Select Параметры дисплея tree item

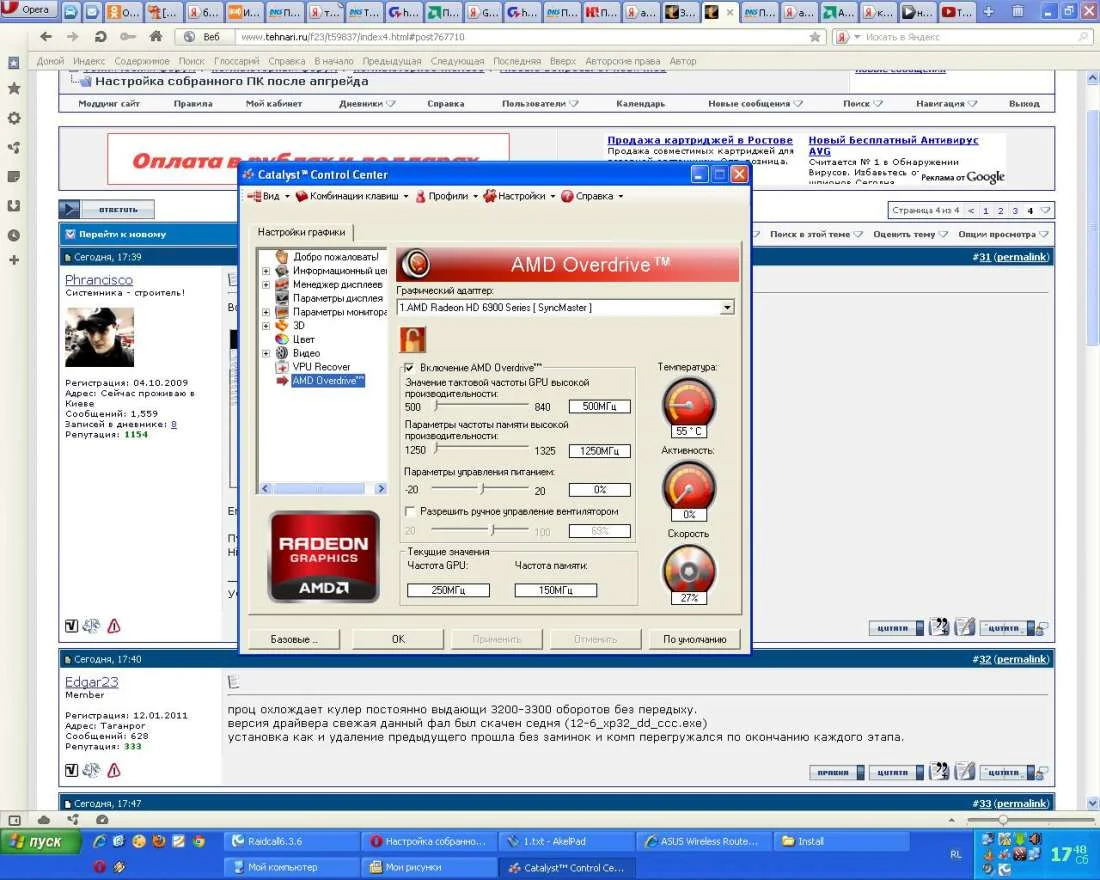coord(337,298)
